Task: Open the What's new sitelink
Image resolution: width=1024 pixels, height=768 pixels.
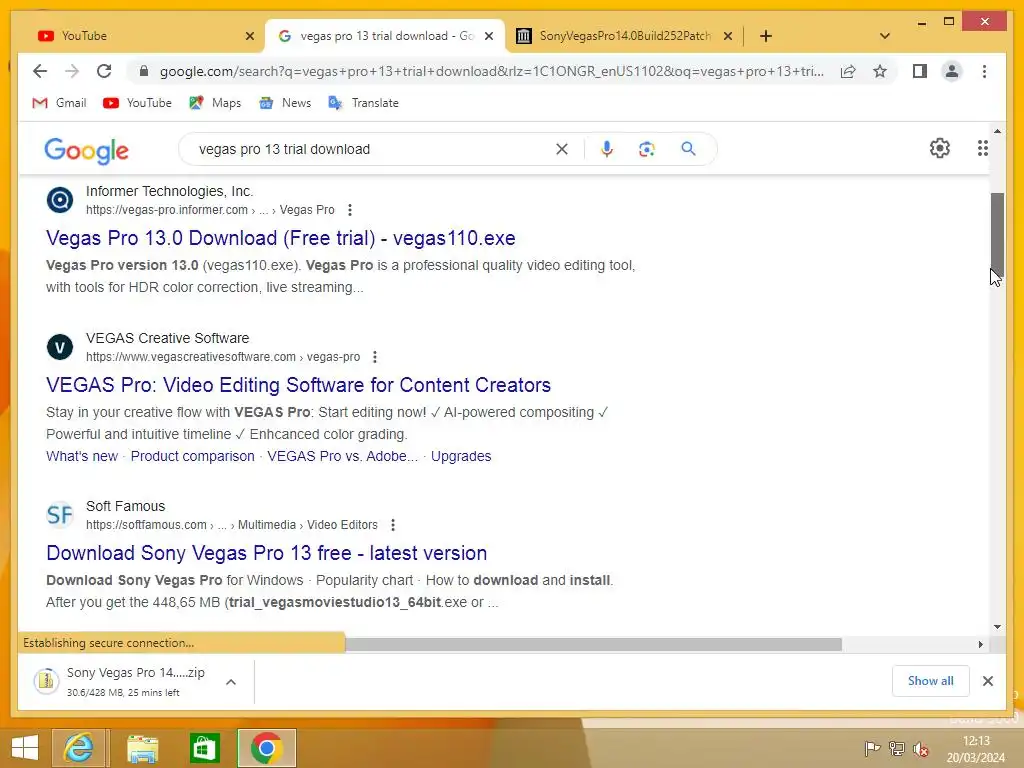Action: [x=82, y=456]
